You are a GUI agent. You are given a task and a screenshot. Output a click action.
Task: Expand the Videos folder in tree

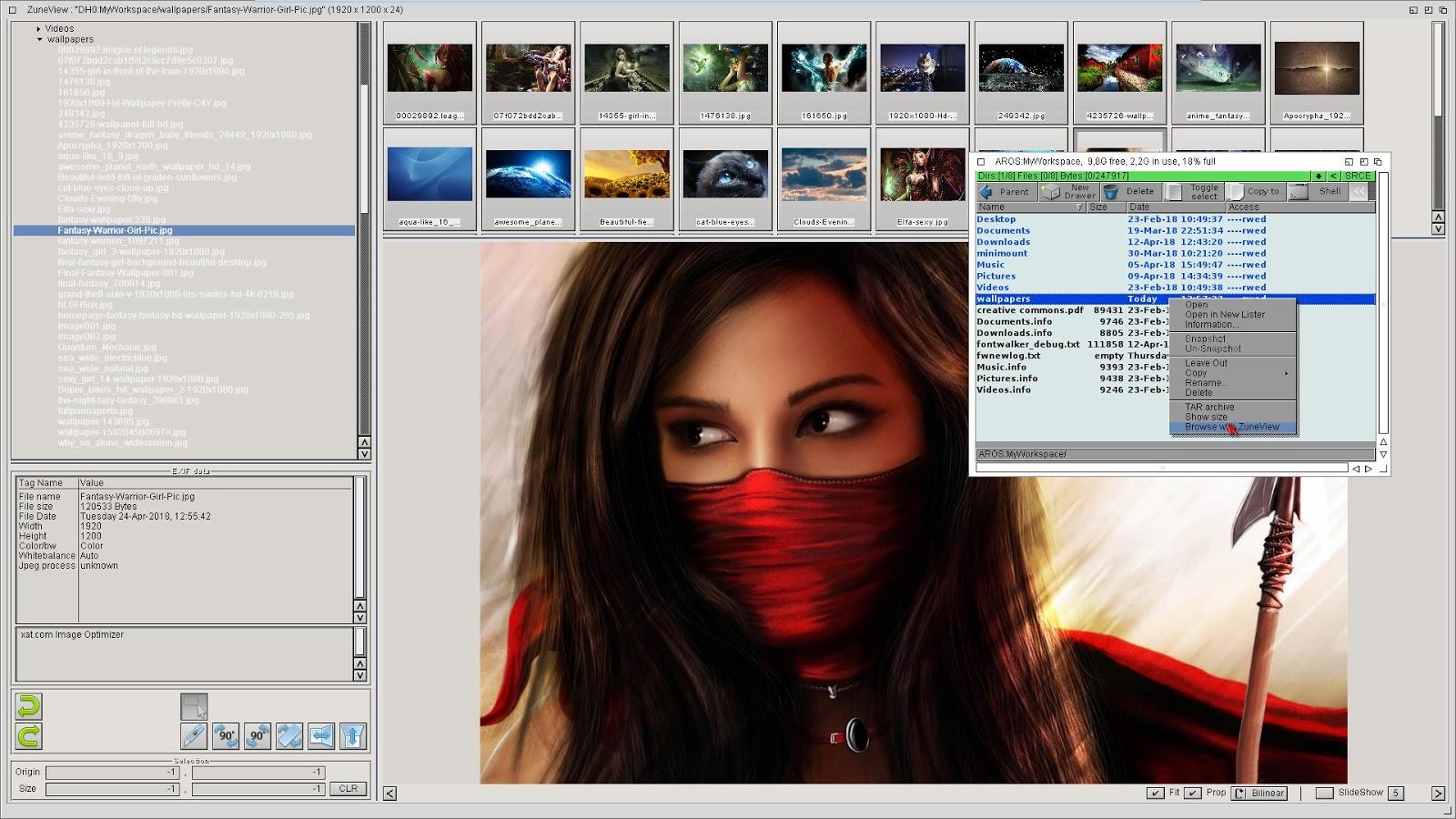(39, 29)
